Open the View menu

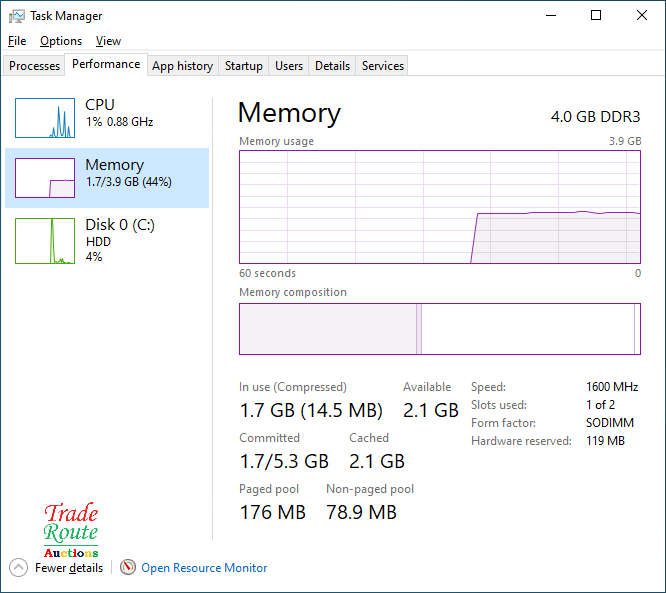click(x=108, y=41)
